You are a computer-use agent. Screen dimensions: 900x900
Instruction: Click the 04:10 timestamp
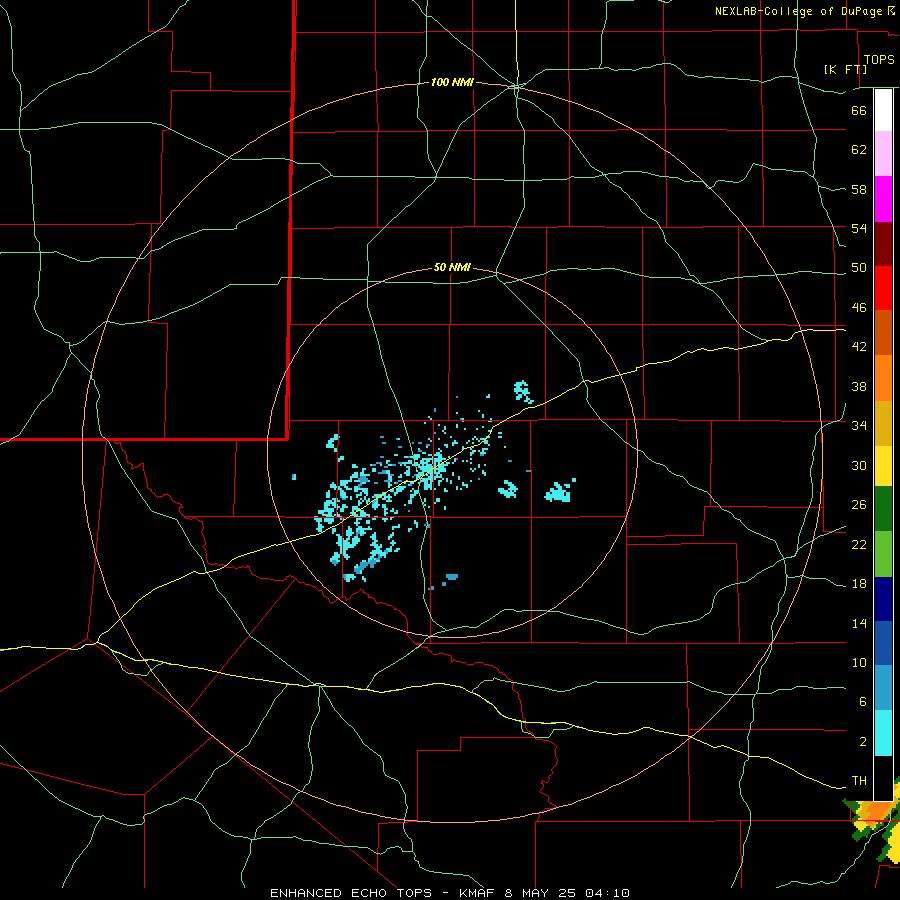607,893
